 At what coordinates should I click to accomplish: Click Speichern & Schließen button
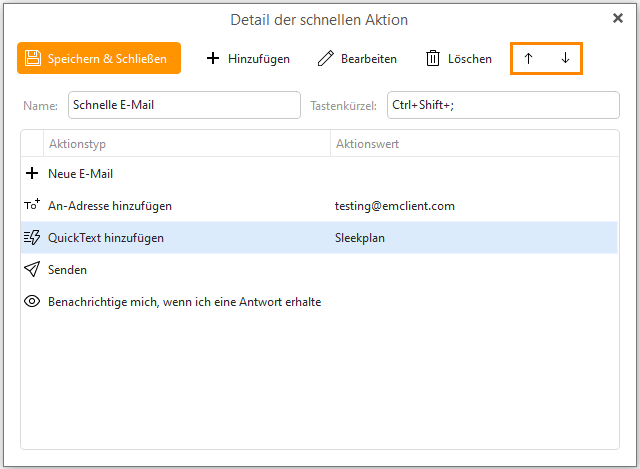pos(99,58)
